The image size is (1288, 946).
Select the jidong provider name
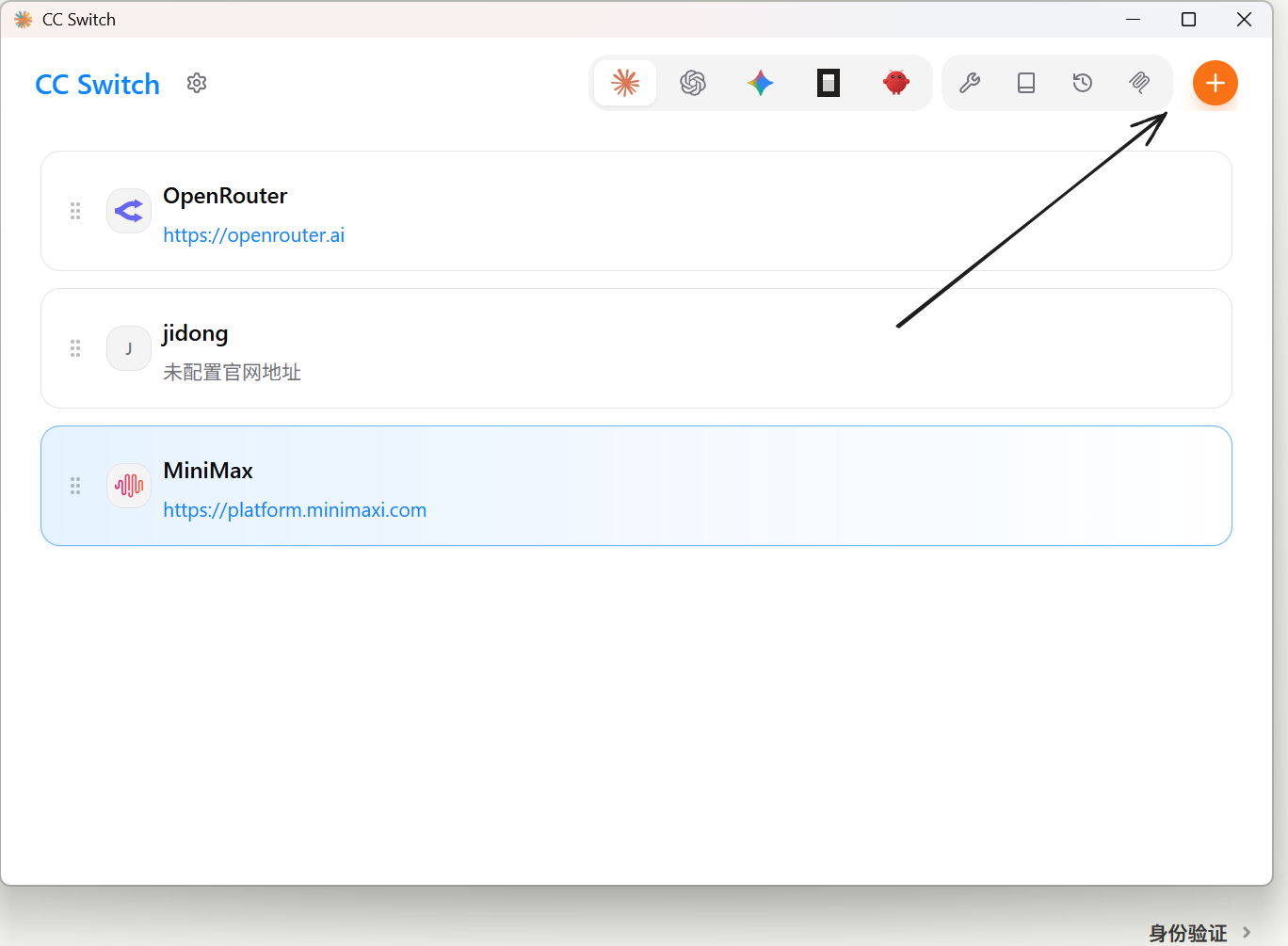(x=195, y=334)
